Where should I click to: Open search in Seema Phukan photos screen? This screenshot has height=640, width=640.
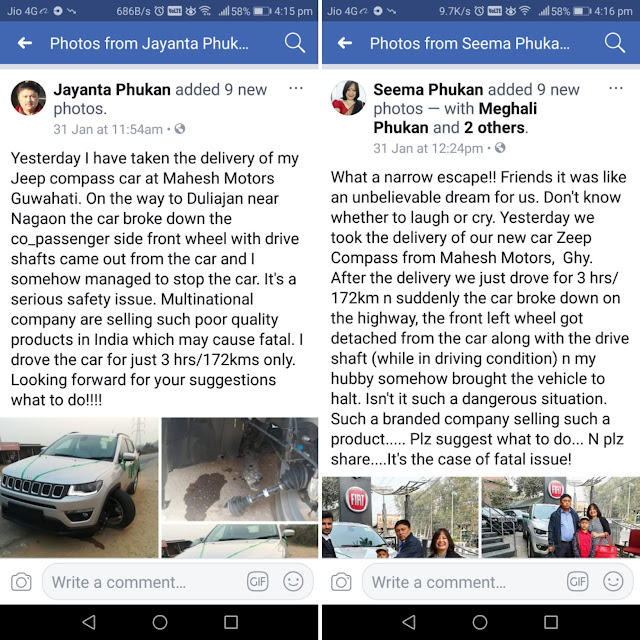pyautogui.click(x=614, y=43)
